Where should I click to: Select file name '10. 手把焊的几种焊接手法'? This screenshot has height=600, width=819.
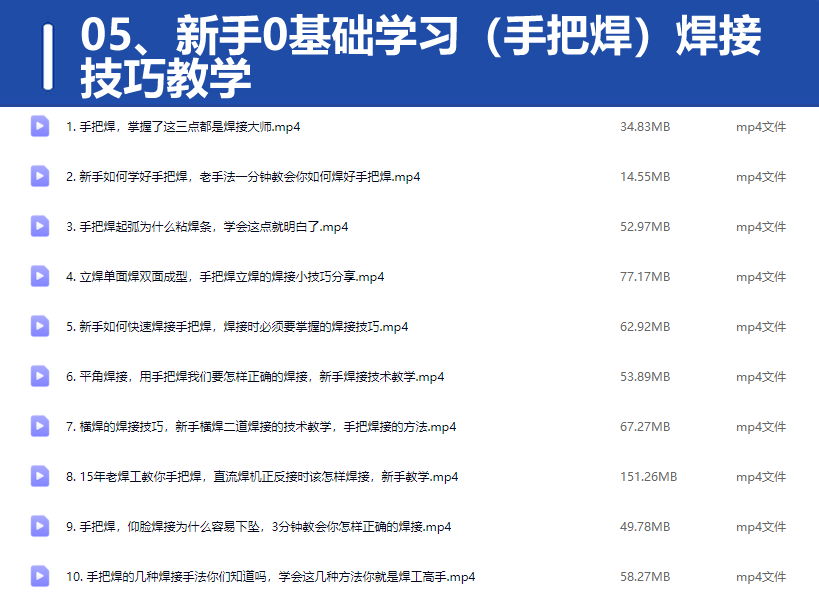(x=271, y=577)
